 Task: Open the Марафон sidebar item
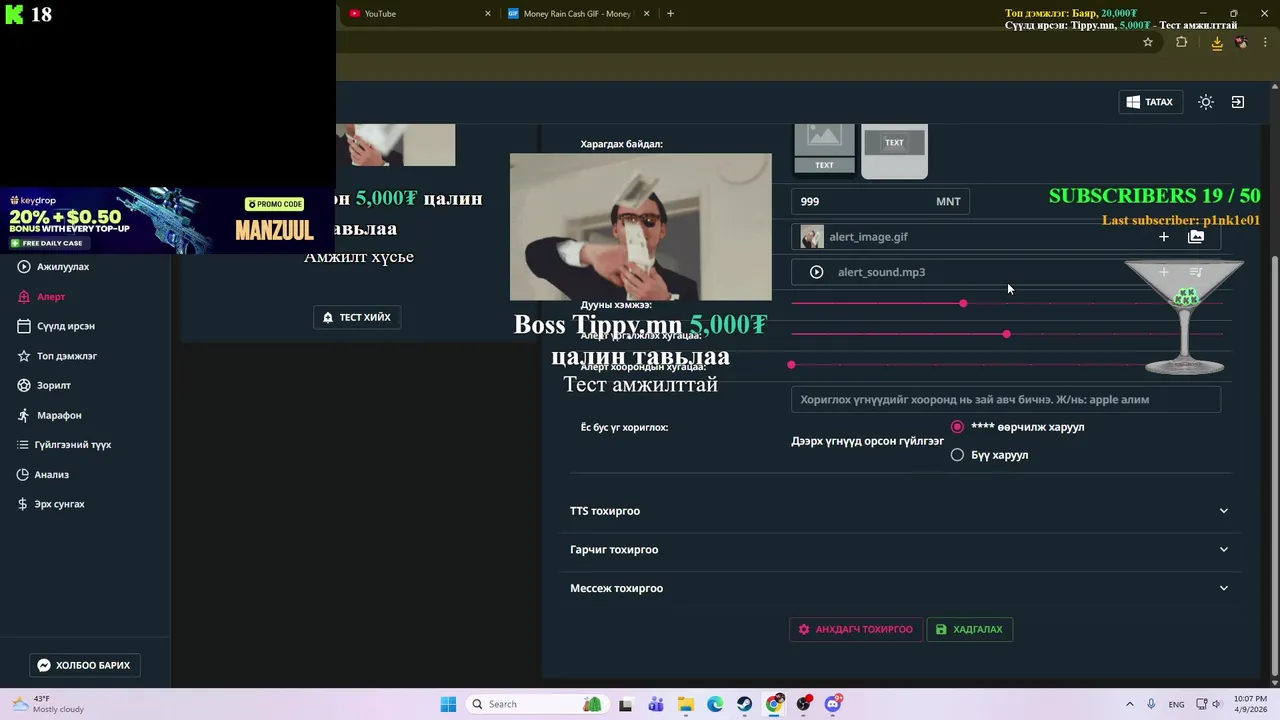coord(50,415)
